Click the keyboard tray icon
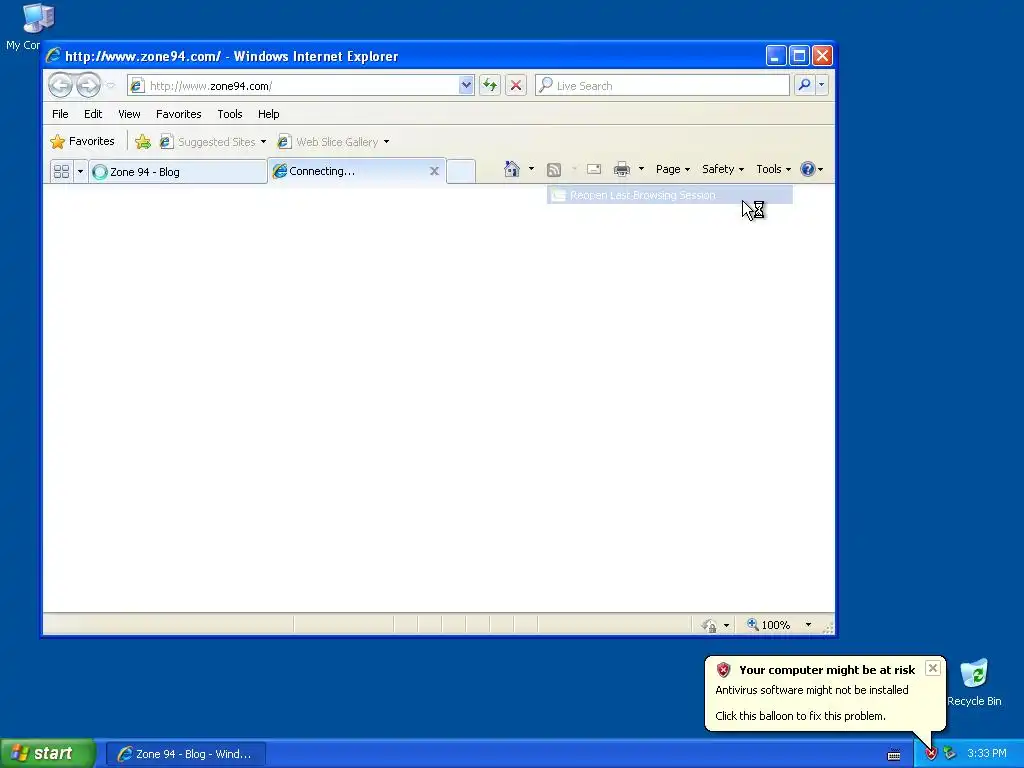 click(x=894, y=755)
